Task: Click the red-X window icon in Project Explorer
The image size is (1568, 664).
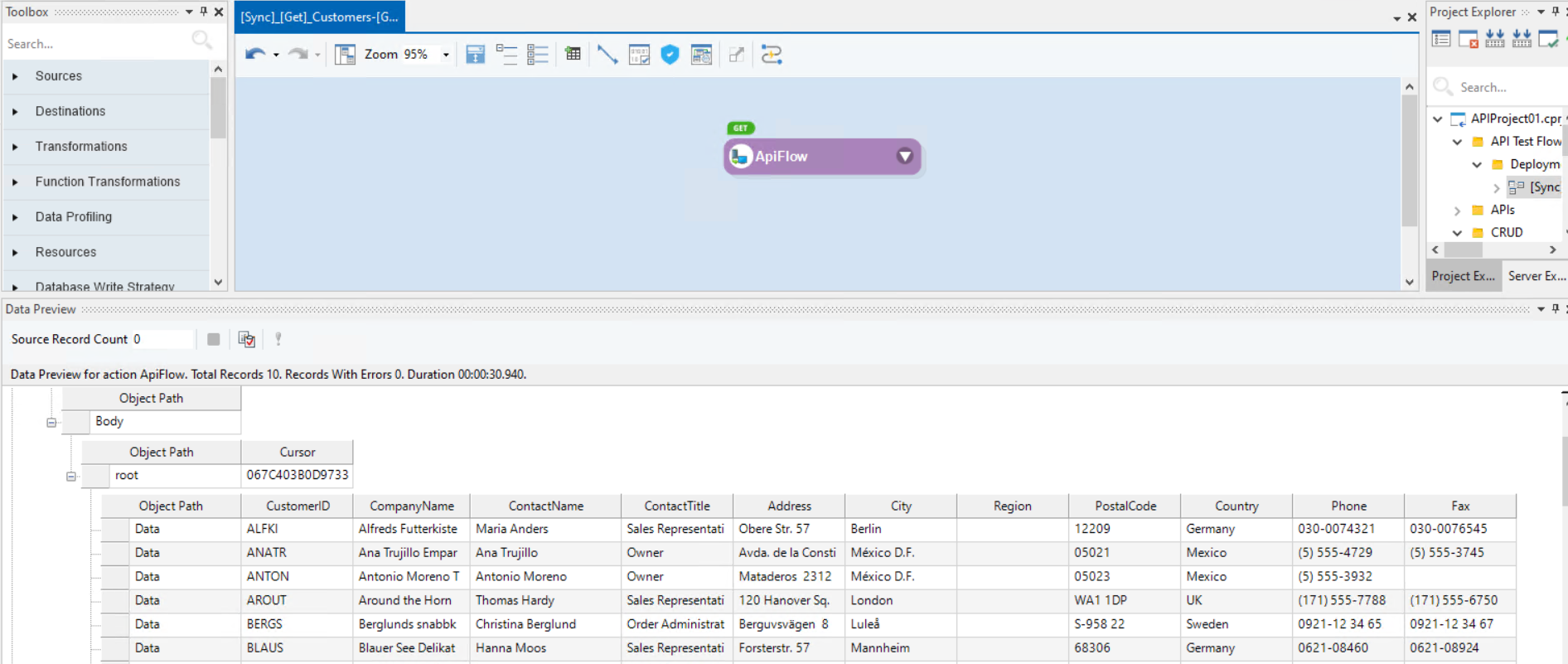Action: (x=1468, y=39)
